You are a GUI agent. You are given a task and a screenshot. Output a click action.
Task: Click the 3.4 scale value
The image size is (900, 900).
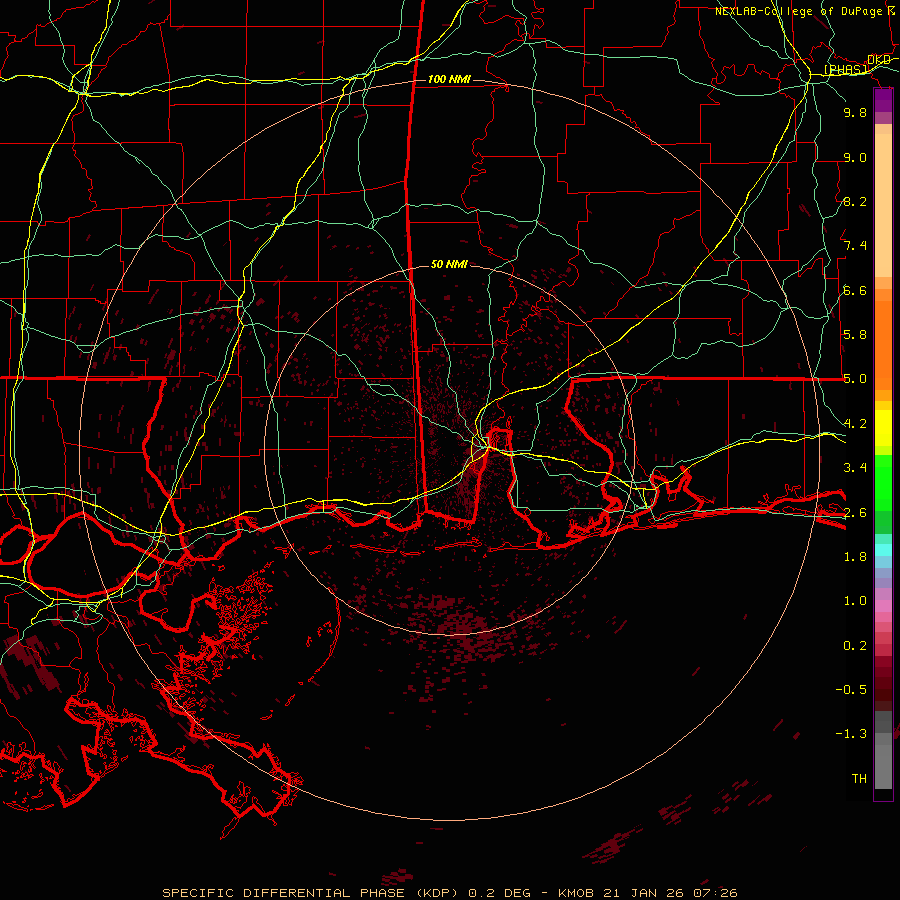point(855,468)
